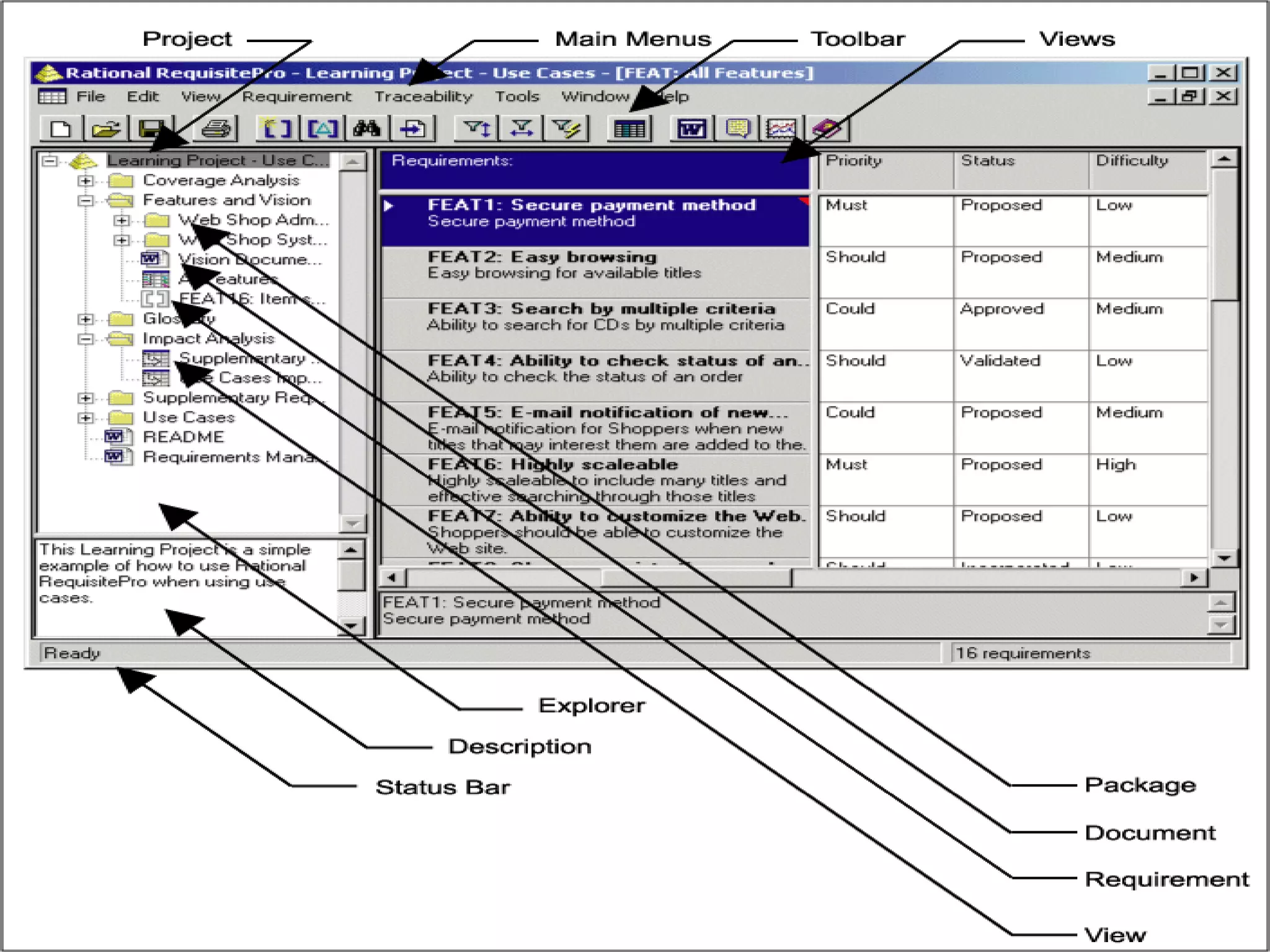Click the New project toolbar icon
Viewport: 1270px width, 952px height.
tap(60, 129)
